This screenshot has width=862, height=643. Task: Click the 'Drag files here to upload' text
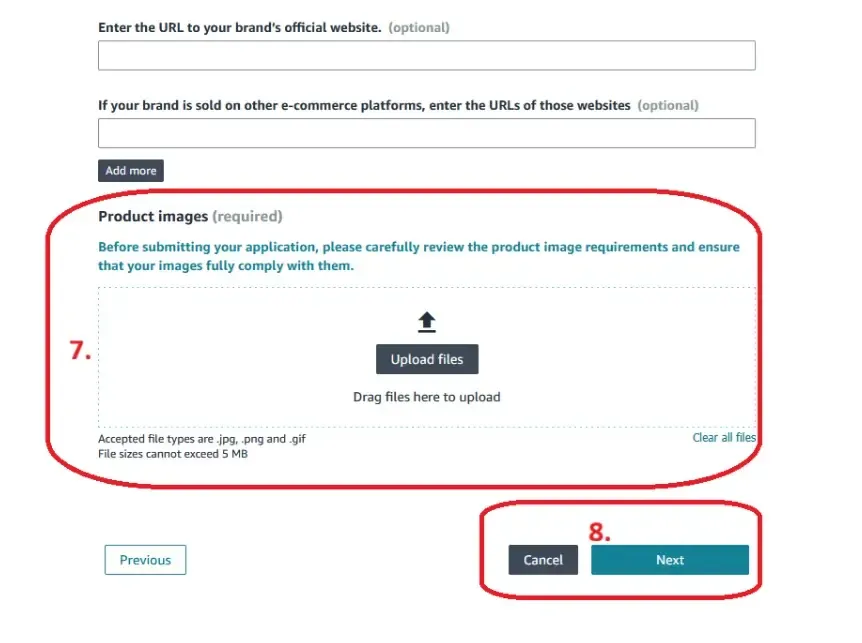(426, 397)
